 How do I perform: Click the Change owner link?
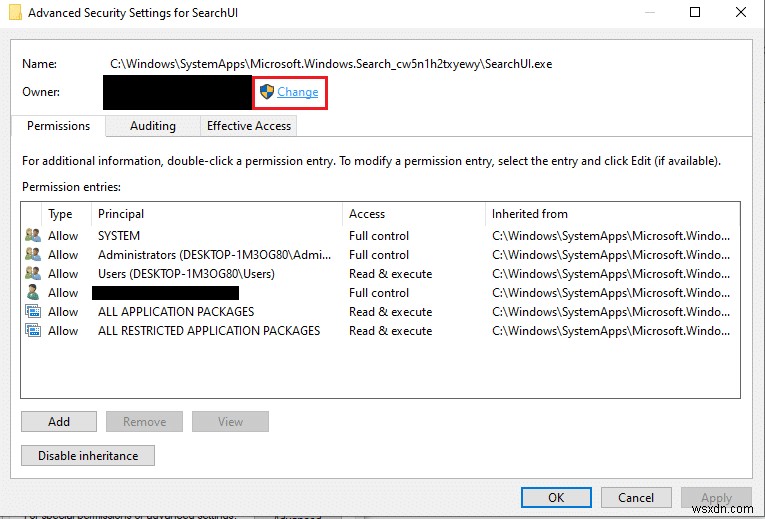coord(297,92)
